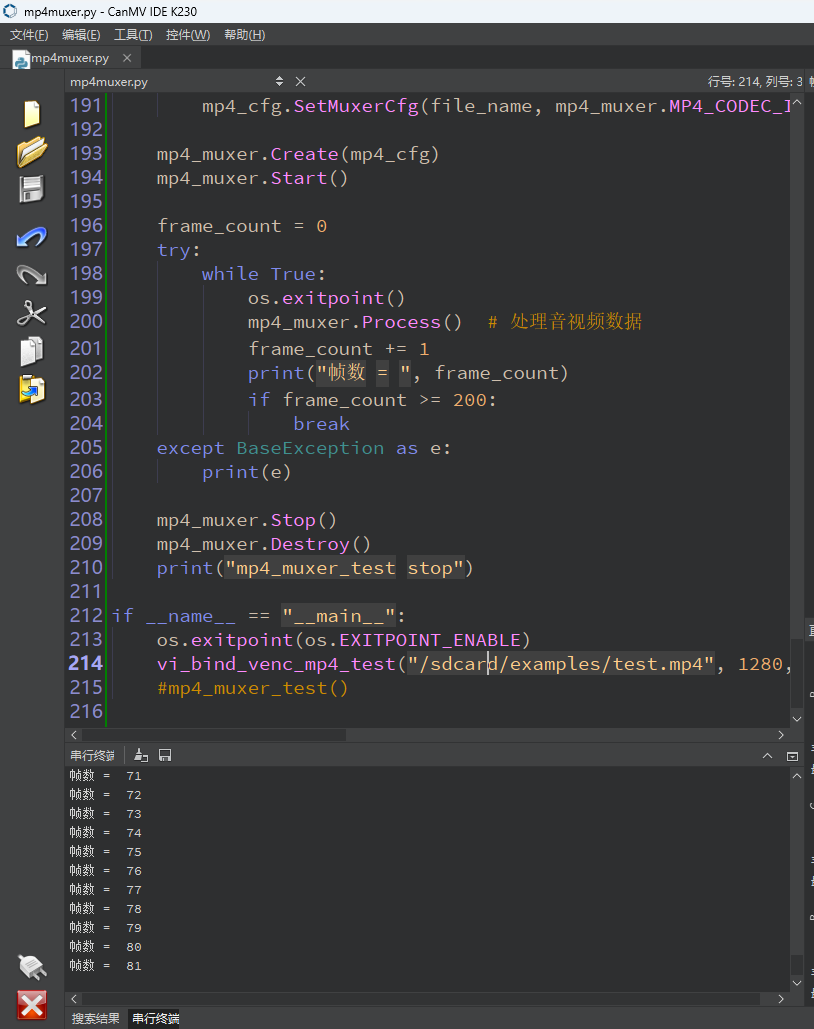This screenshot has height=1029, width=814.
Task: Open the 工具(T) menu
Action: (133, 35)
